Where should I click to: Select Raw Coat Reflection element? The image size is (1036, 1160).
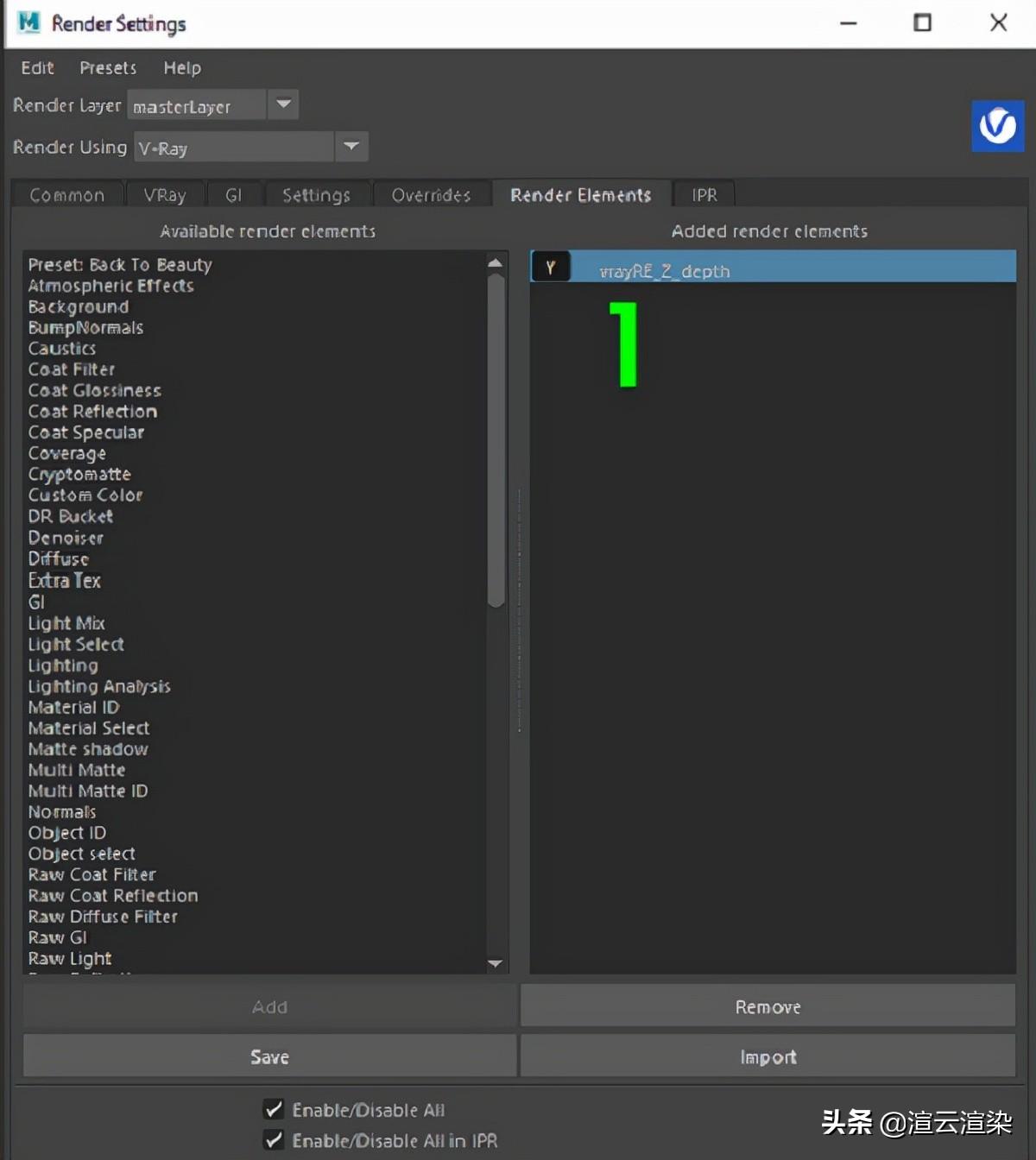[113, 896]
